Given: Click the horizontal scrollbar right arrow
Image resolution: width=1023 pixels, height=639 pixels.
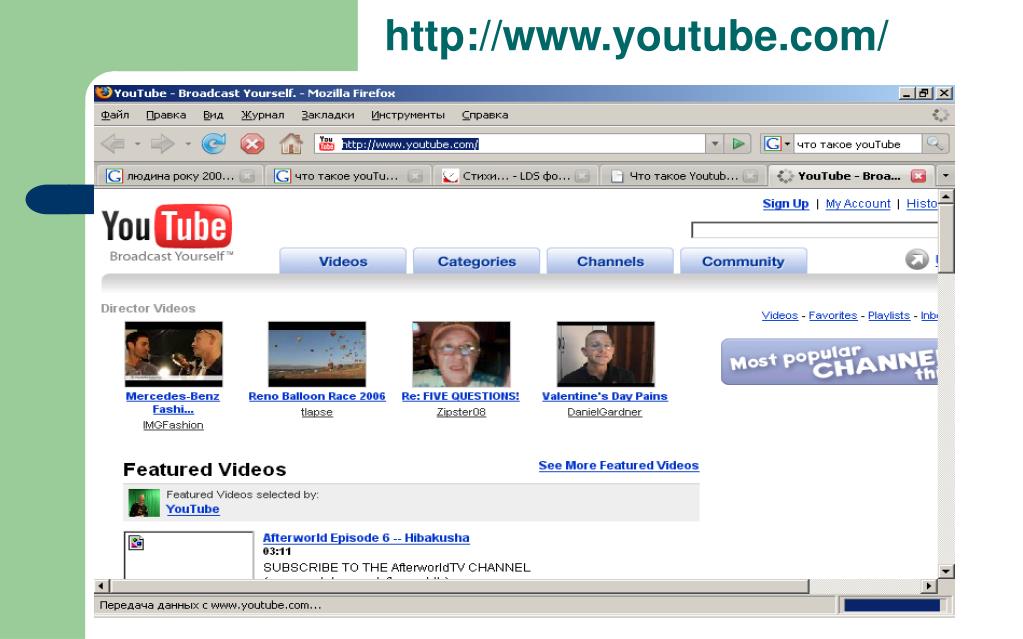Looking at the screenshot, I should click(928, 585).
